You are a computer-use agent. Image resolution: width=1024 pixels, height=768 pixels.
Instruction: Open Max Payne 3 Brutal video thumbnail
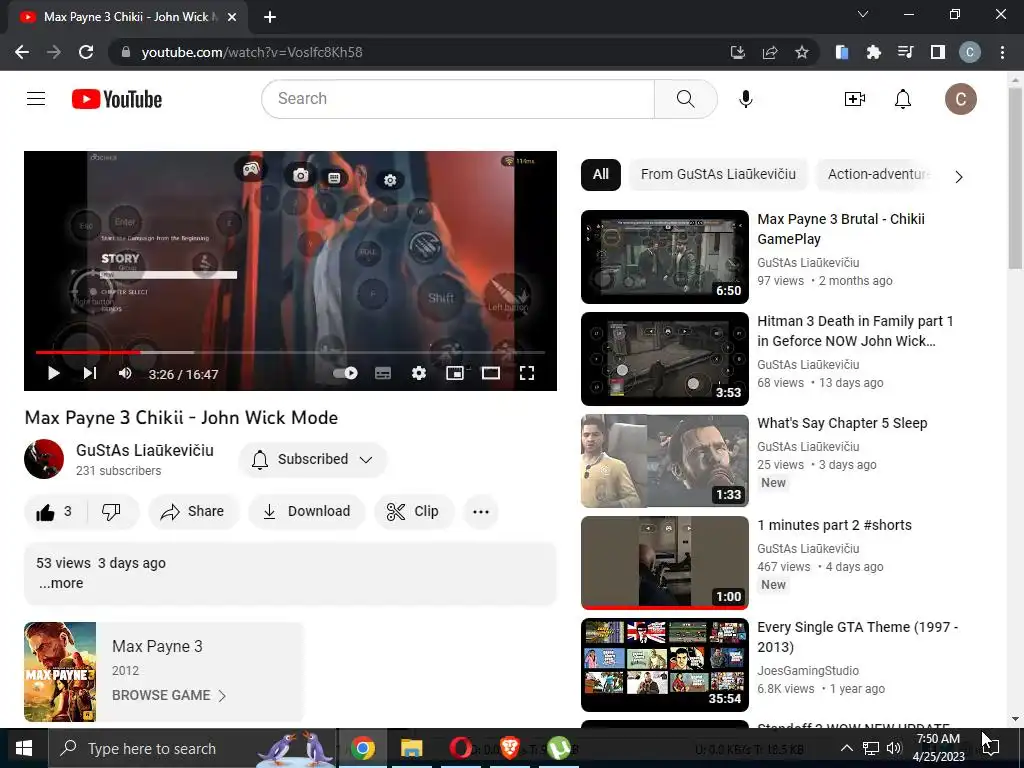coord(665,257)
